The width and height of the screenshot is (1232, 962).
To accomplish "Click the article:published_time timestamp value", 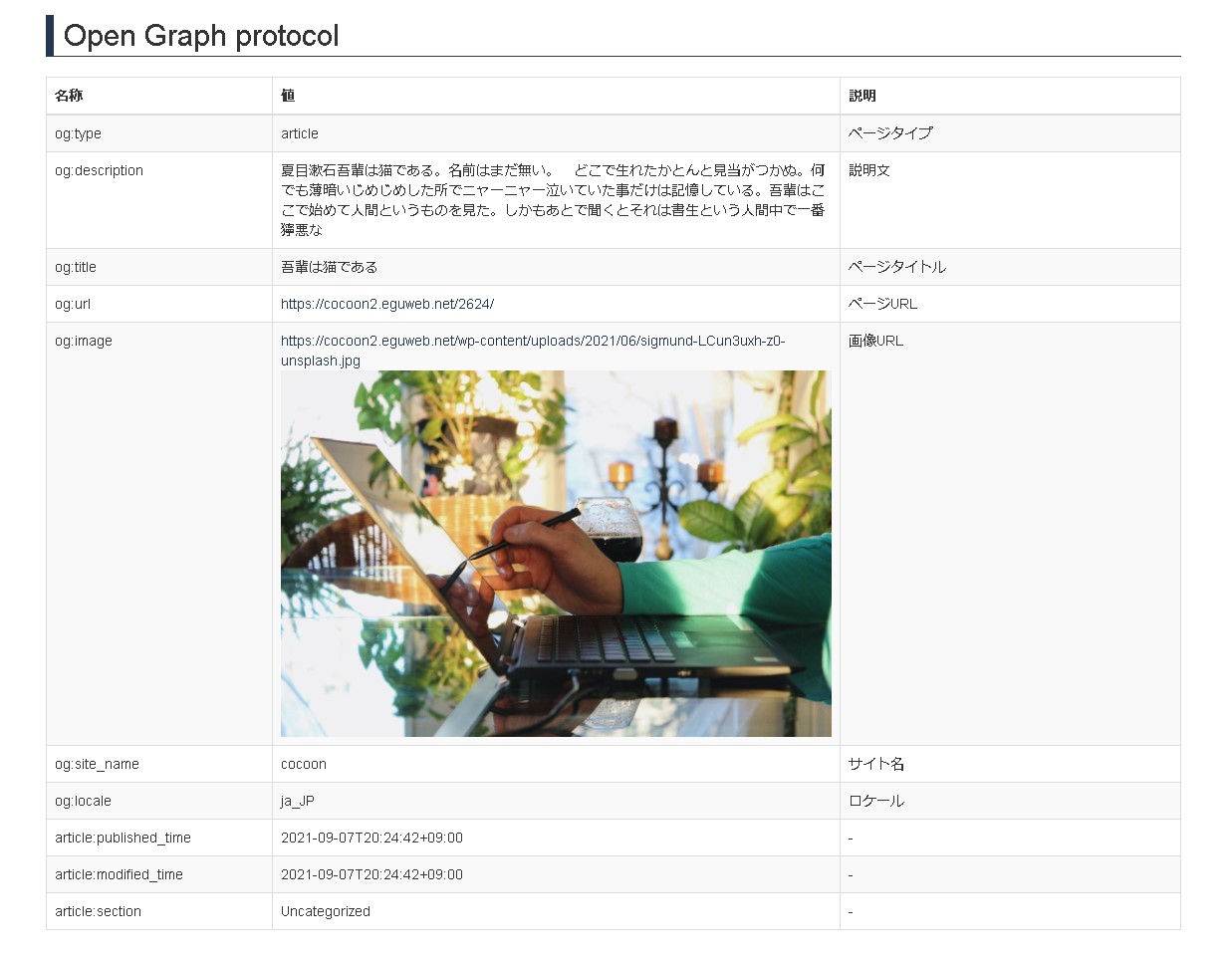I will 371,838.
